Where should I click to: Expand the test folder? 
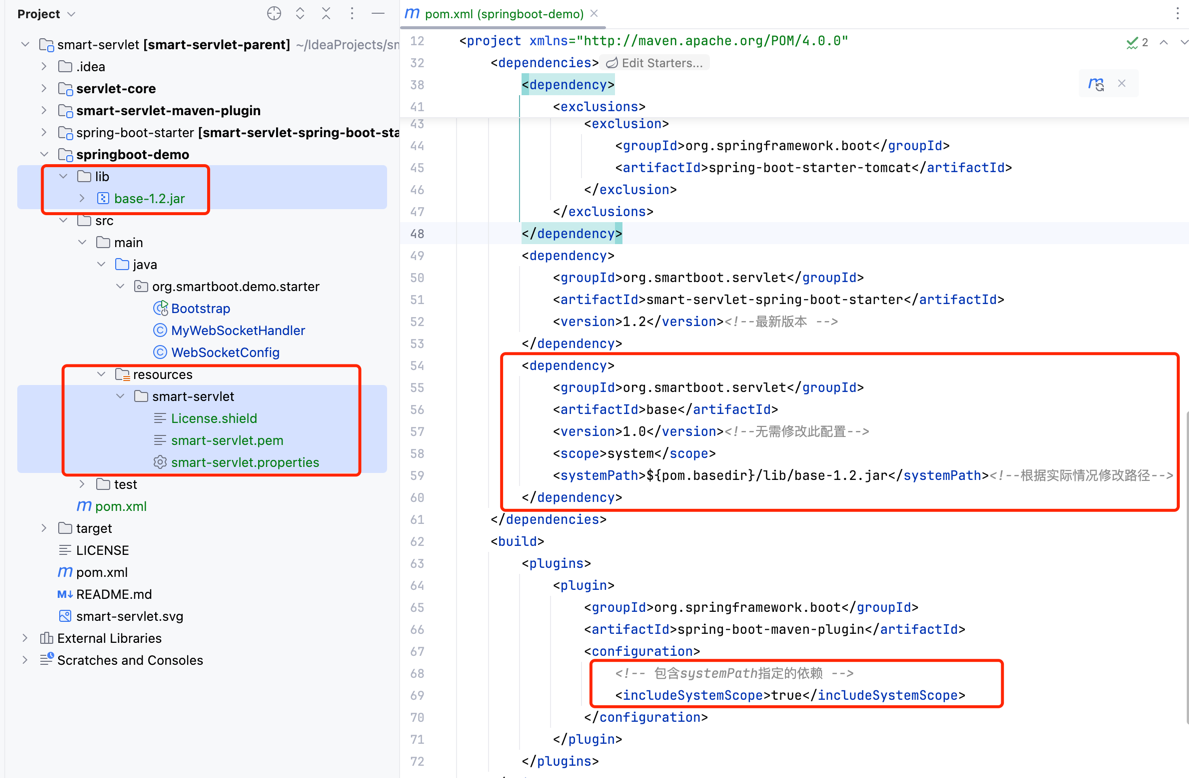click(82, 485)
